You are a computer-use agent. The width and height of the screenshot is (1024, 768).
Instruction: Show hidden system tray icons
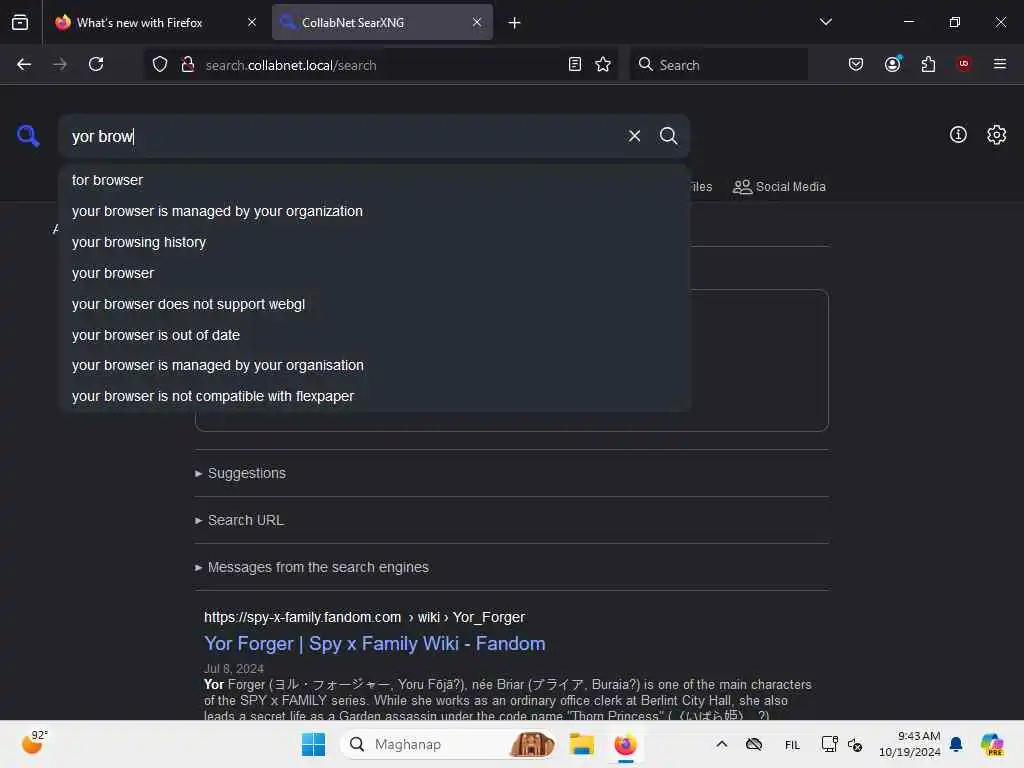(722, 744)
